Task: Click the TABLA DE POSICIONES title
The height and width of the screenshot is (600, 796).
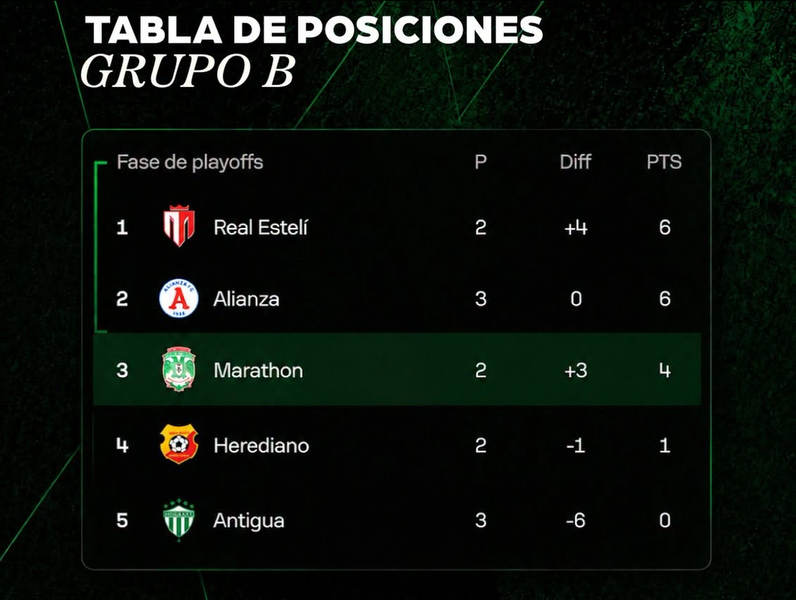Action: (x=314, y=30)
